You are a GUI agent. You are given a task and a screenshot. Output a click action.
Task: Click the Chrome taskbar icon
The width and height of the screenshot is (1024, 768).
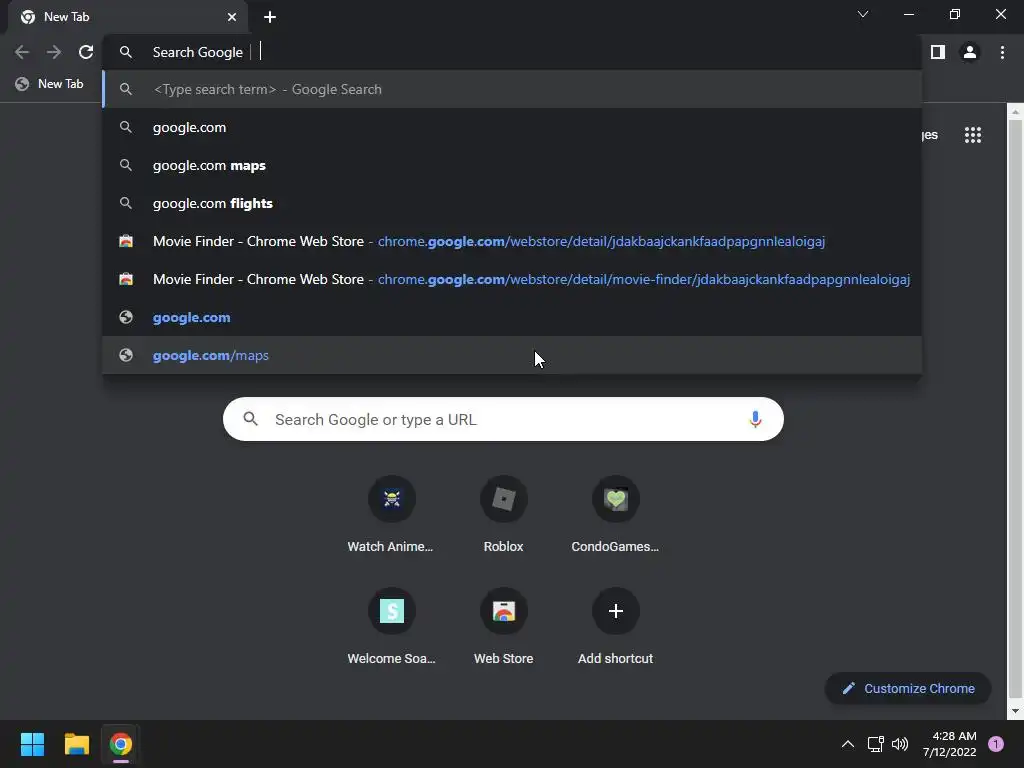[x=121, y=744]
